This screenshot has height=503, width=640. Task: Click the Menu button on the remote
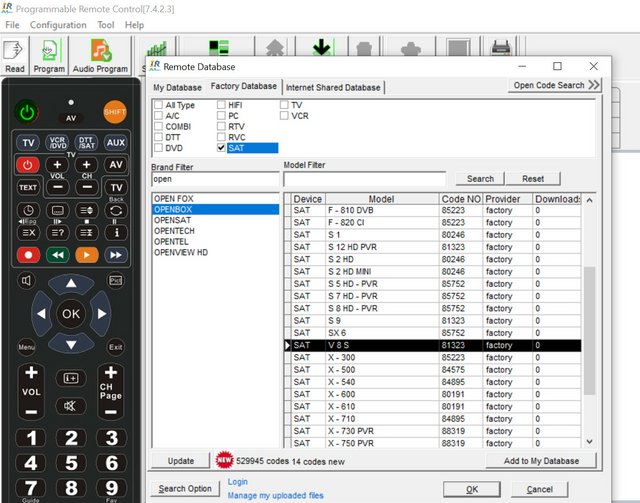pyautogui.click(x=27, y=347)
